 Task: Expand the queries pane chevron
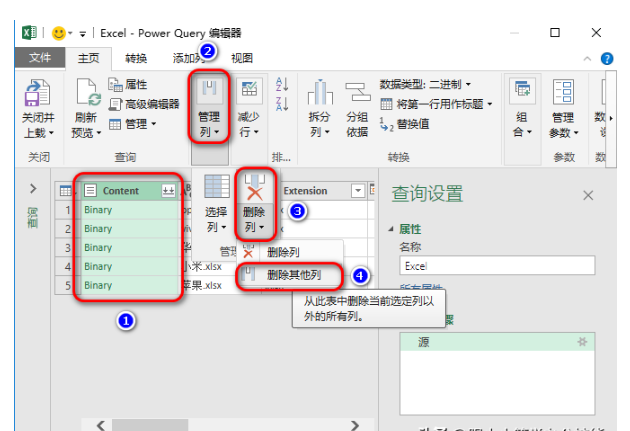(33, 188)
